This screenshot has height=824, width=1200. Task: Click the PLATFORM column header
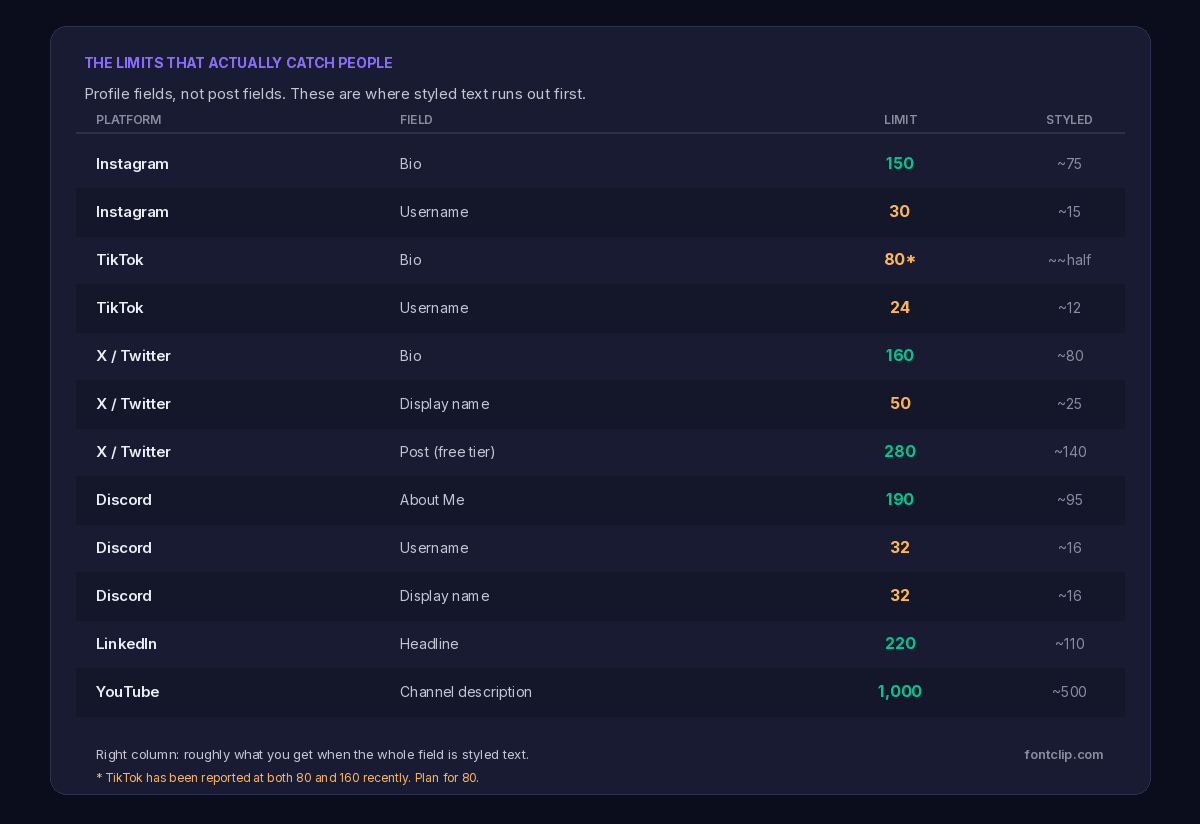(128, 120)
